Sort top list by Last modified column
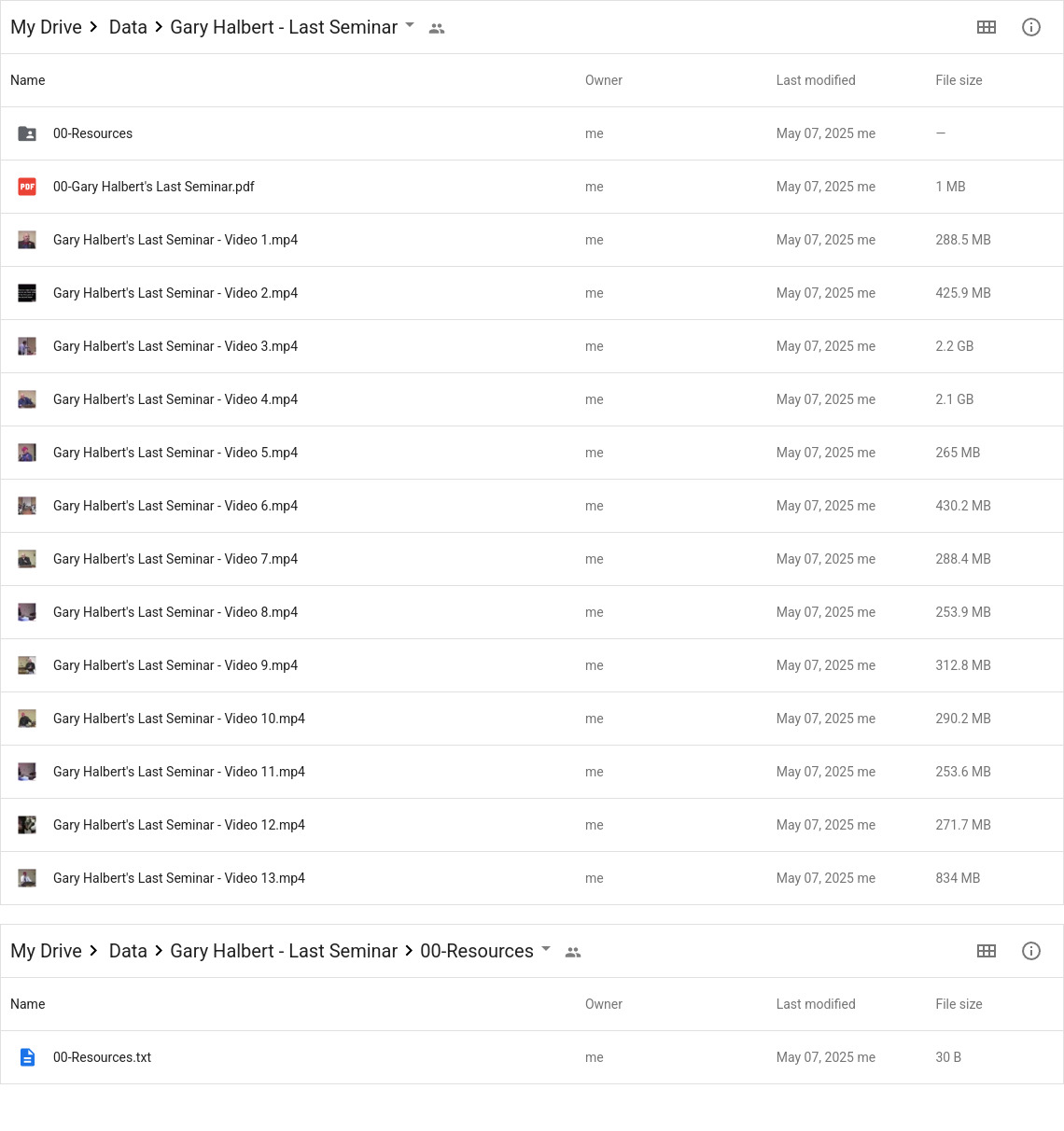Image resolution: width=1064 pixels, height=1131 pixels. click(x=816, y=80)
